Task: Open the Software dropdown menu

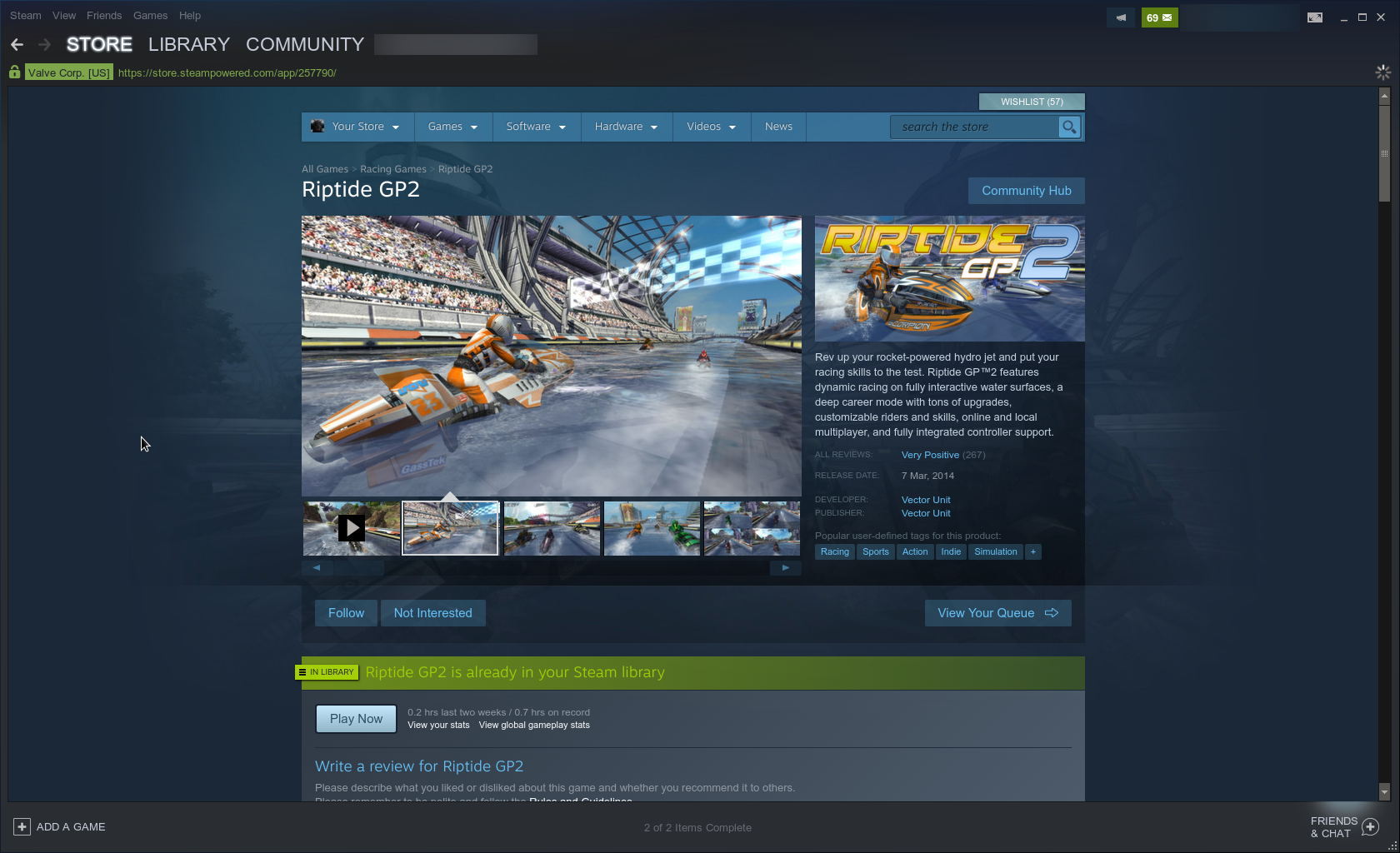Action: [536, 127]
